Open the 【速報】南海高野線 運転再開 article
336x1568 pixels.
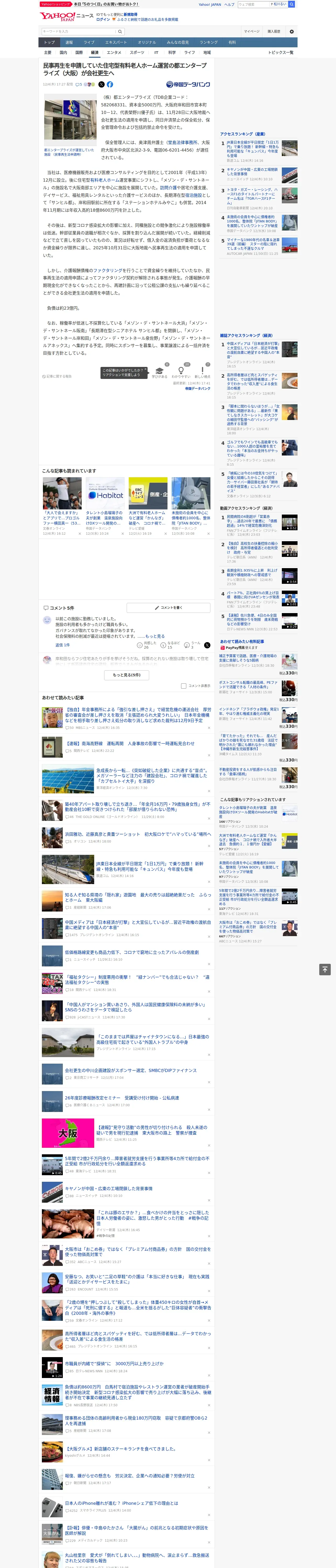click(130, 743)
